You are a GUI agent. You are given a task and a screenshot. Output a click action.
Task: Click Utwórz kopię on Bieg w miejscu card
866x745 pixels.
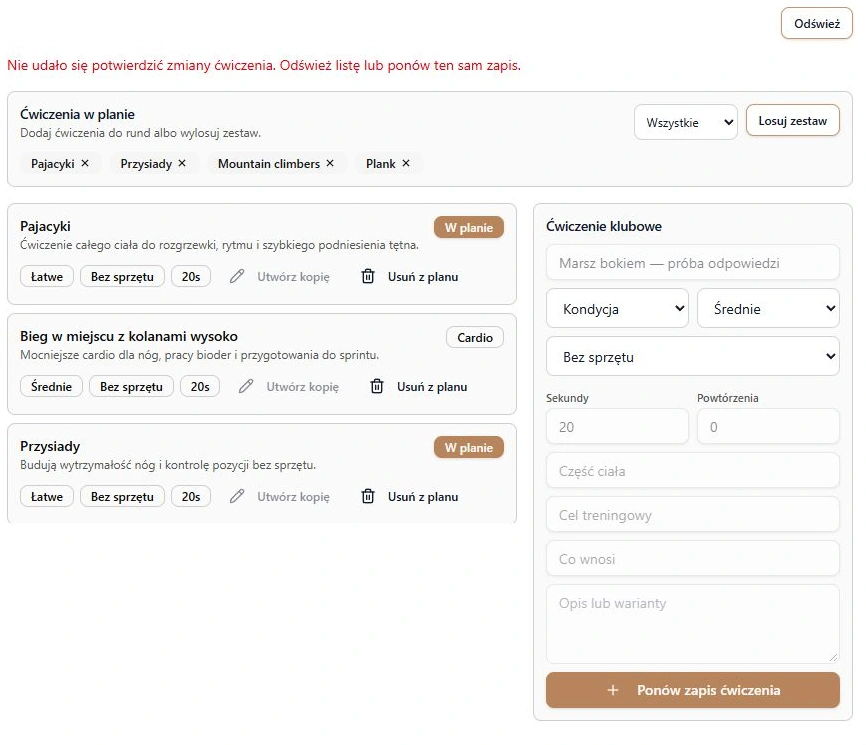303,387
